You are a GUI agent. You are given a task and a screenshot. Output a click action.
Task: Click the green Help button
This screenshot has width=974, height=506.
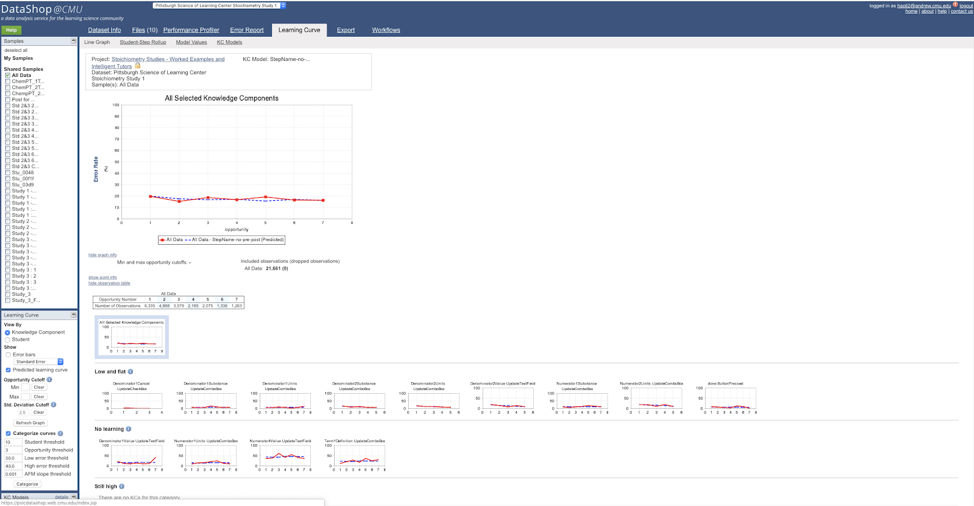click(11, 30)
